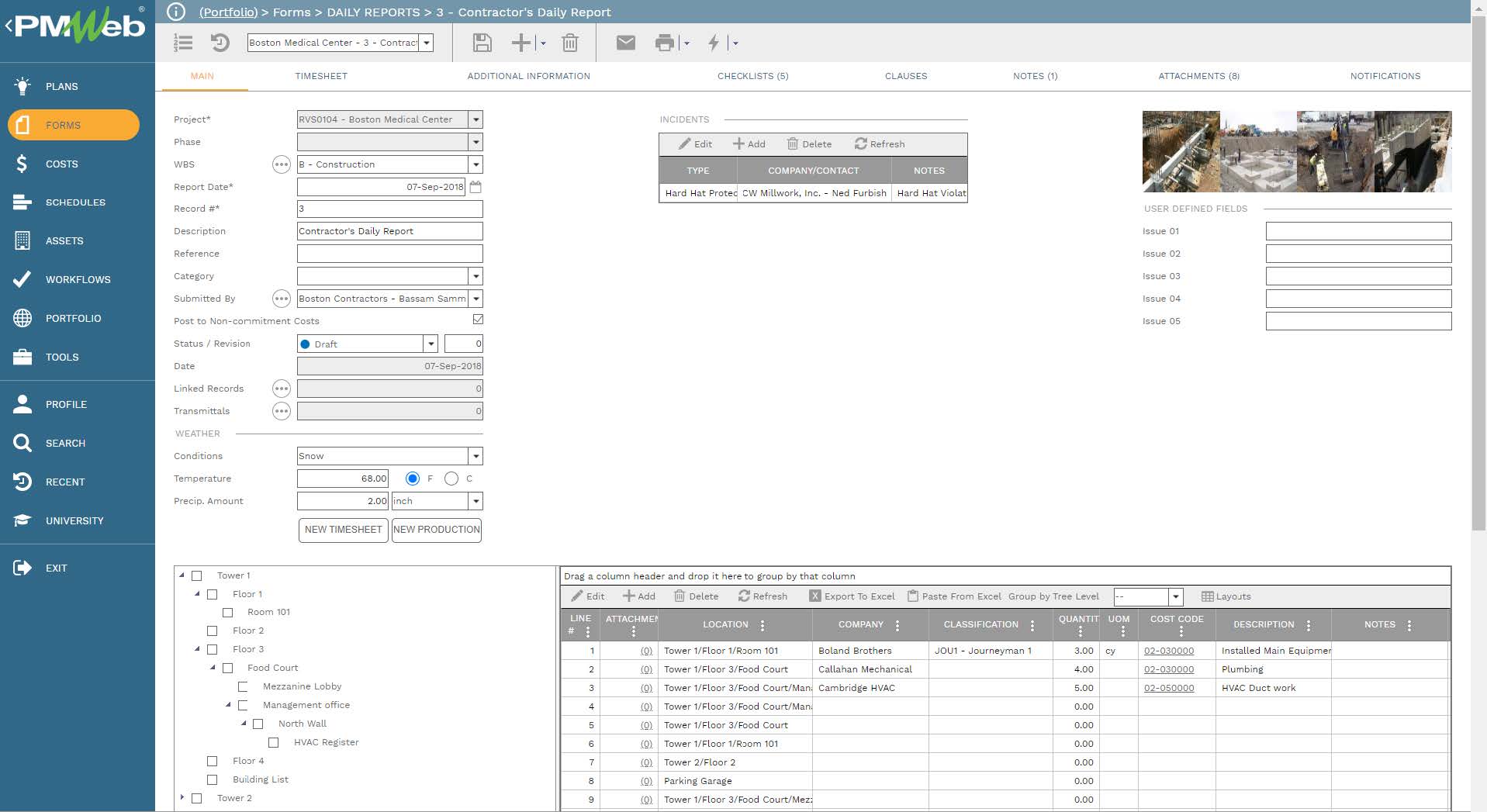Click Add in the Incidents grid

click(749, 144)
